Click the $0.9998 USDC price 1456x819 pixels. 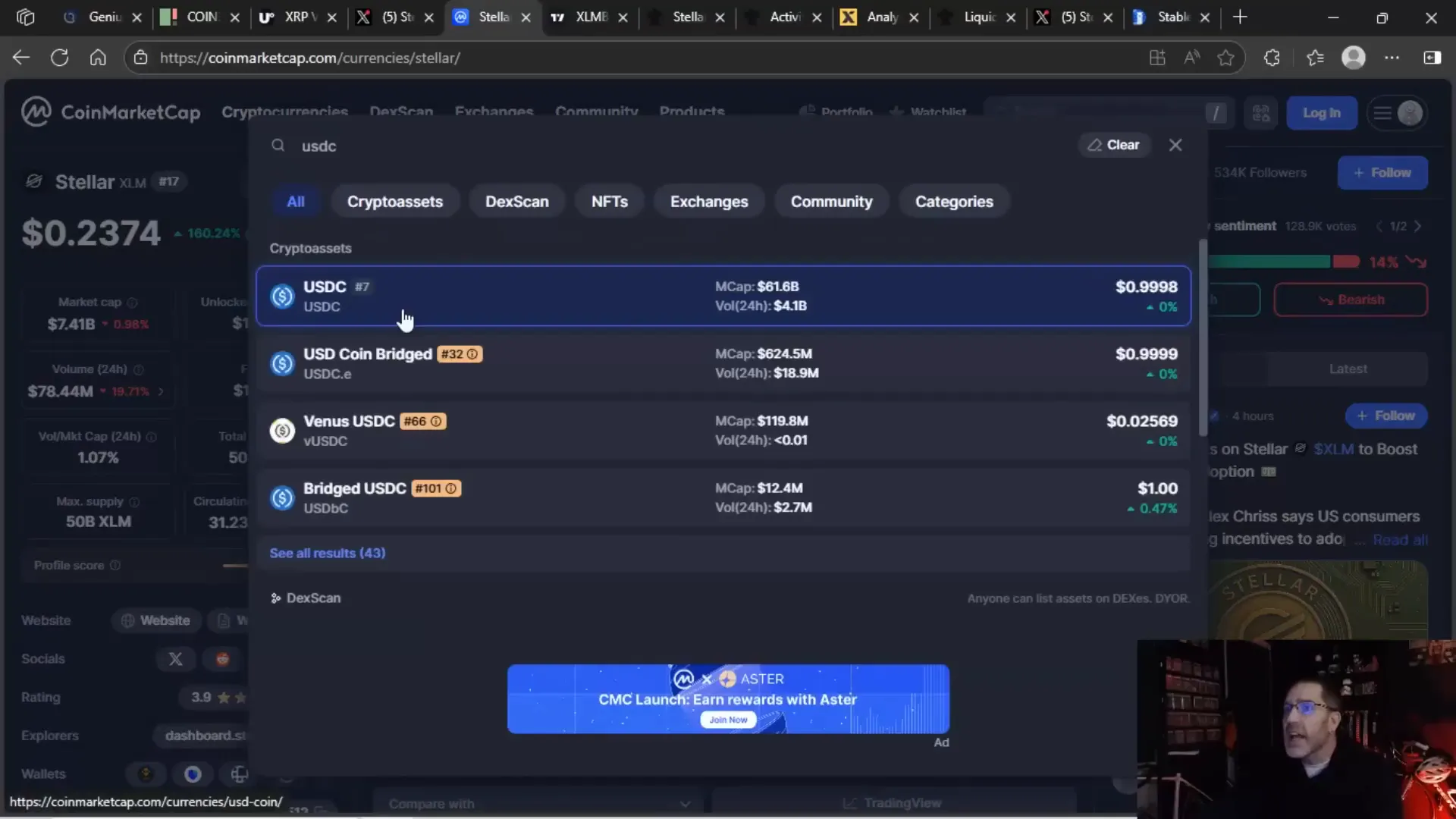(1147, 287)
